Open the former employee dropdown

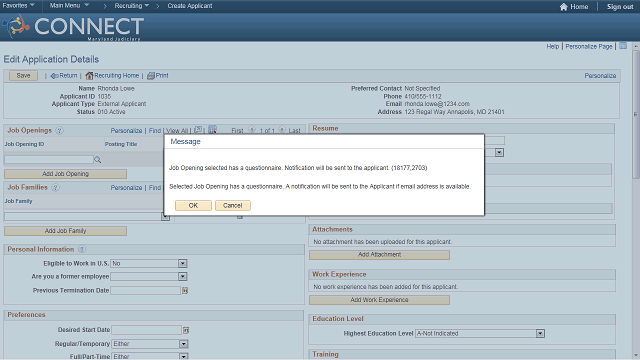(182, 277)
